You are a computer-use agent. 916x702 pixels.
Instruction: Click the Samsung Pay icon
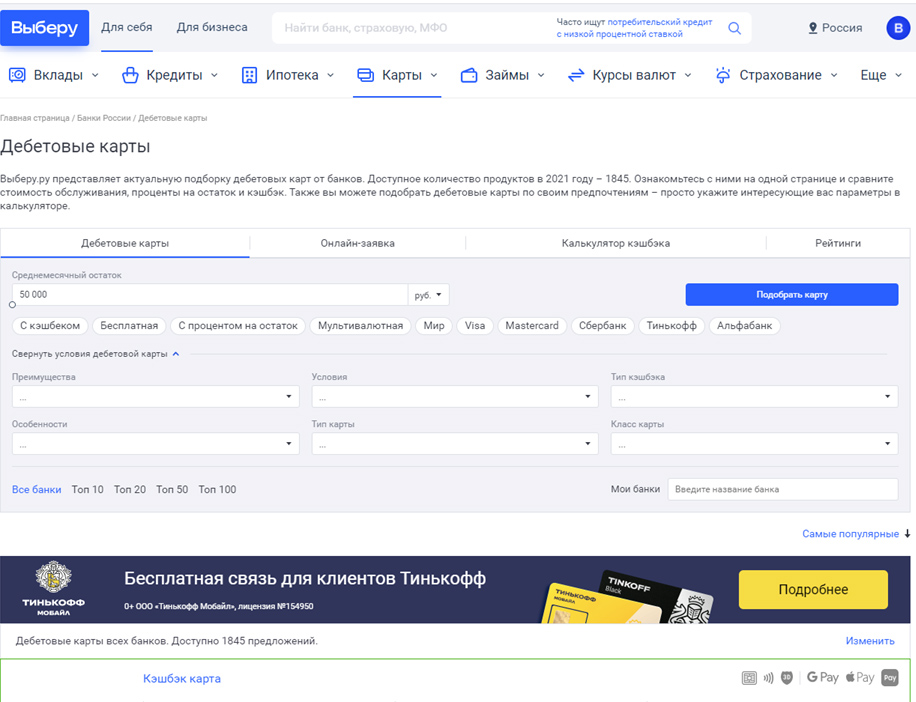(890, 677)
